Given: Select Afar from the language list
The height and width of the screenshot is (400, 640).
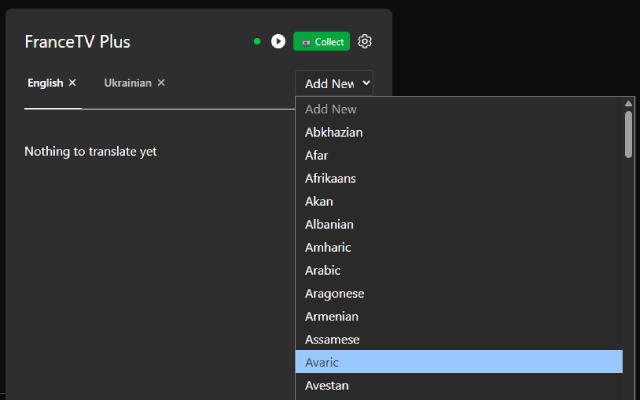Looking at the screenshot, I should (x=459, y=155).
